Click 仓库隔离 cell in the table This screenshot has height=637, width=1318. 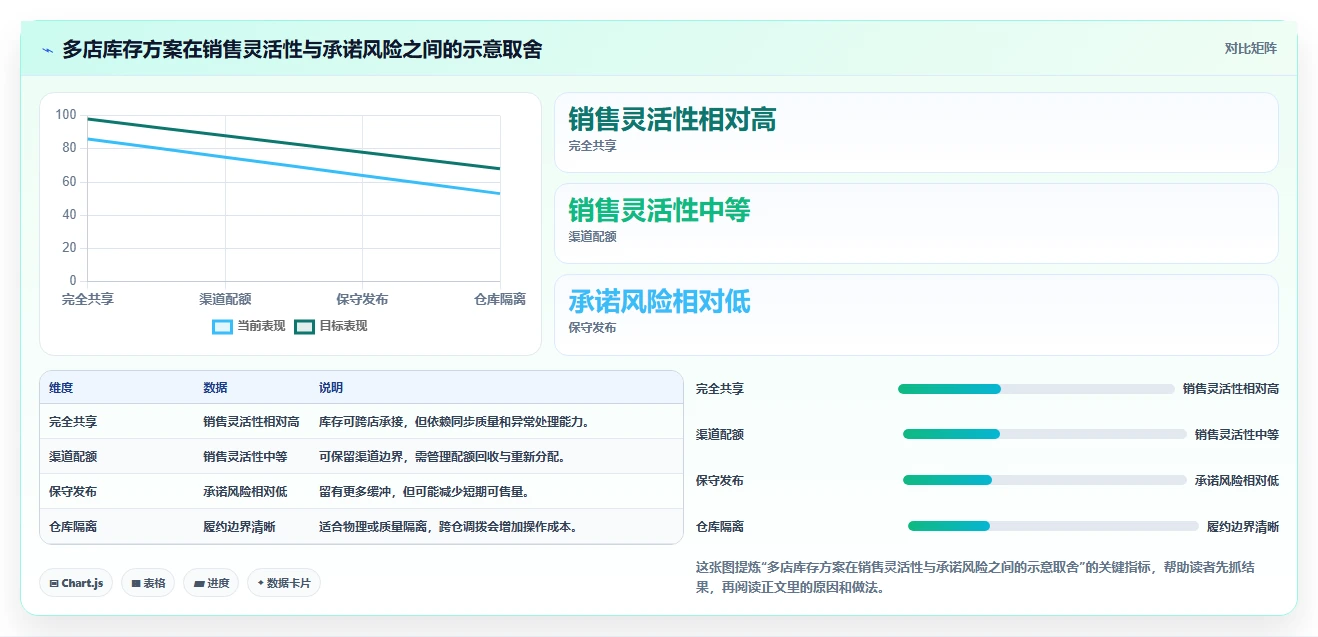tap(73, 527)
